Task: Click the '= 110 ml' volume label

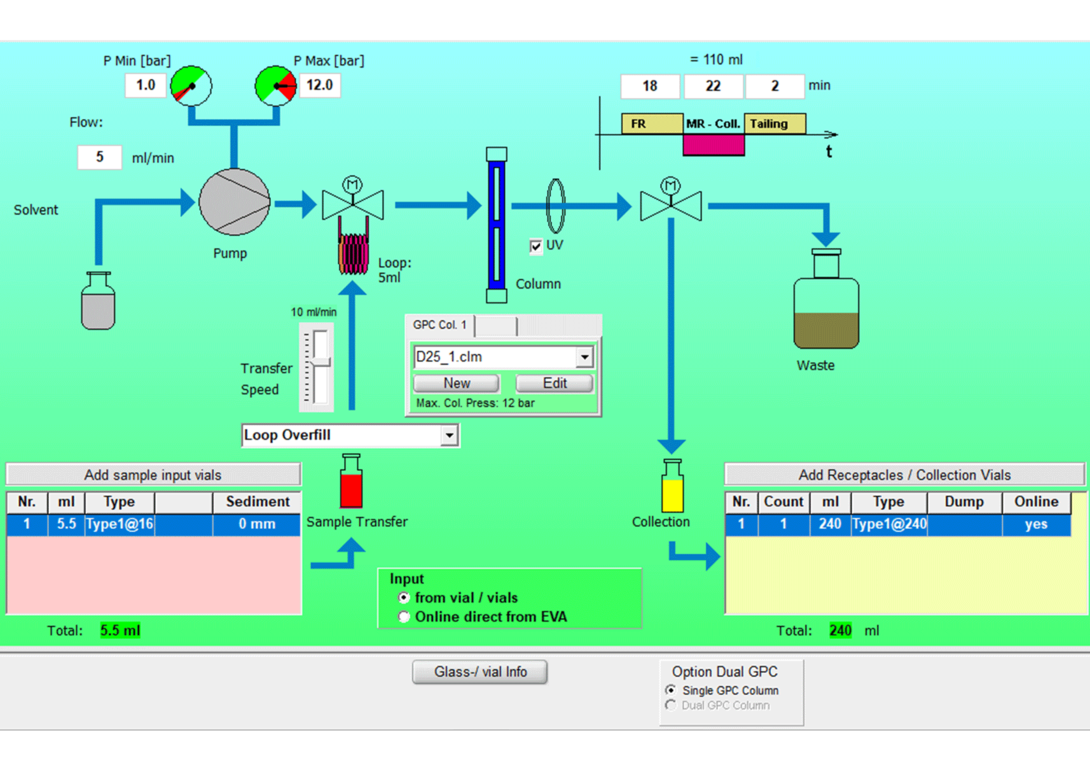Action: (716, 60)
